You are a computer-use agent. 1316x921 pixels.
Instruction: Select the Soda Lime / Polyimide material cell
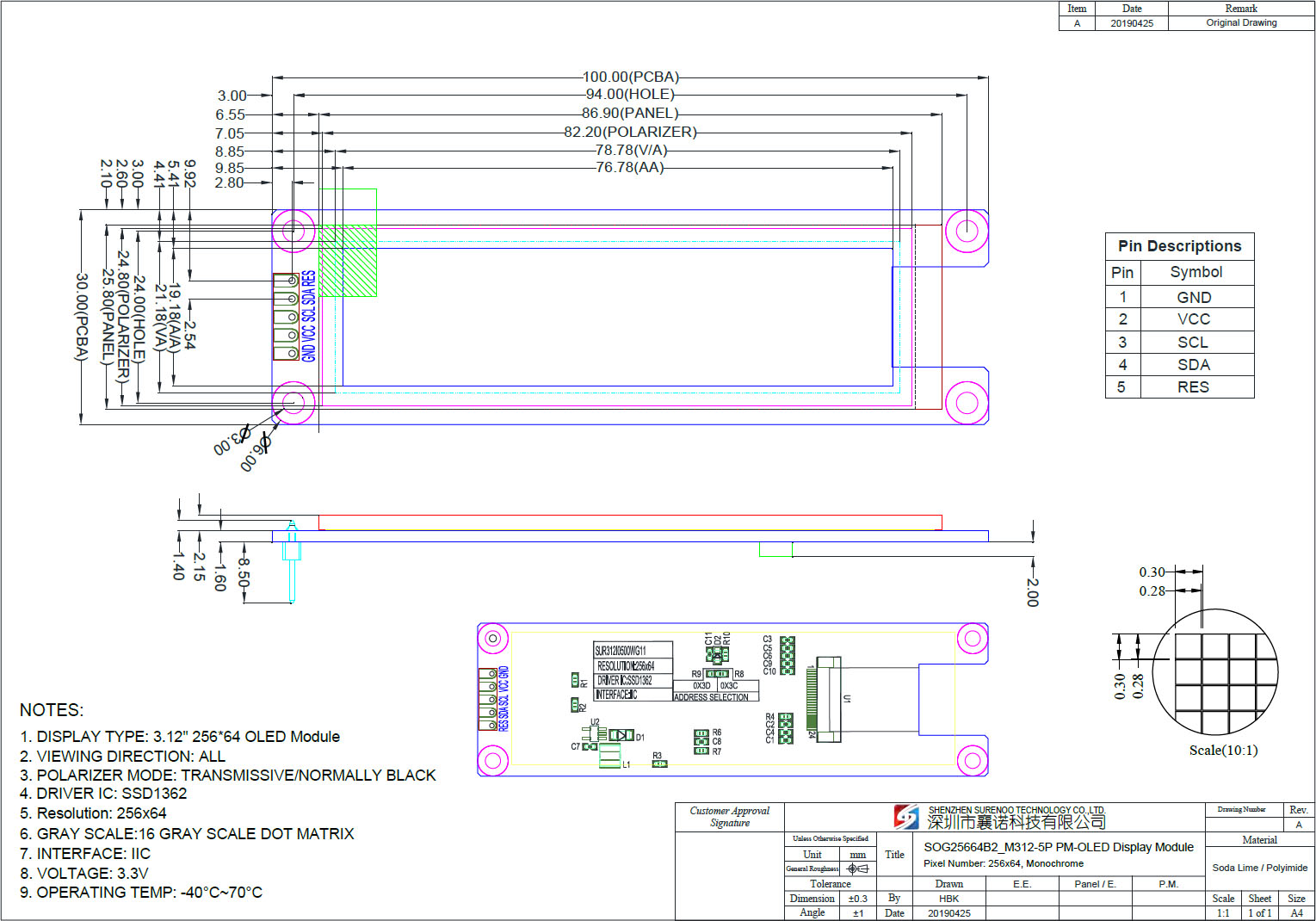click(x=1259, y=868)
